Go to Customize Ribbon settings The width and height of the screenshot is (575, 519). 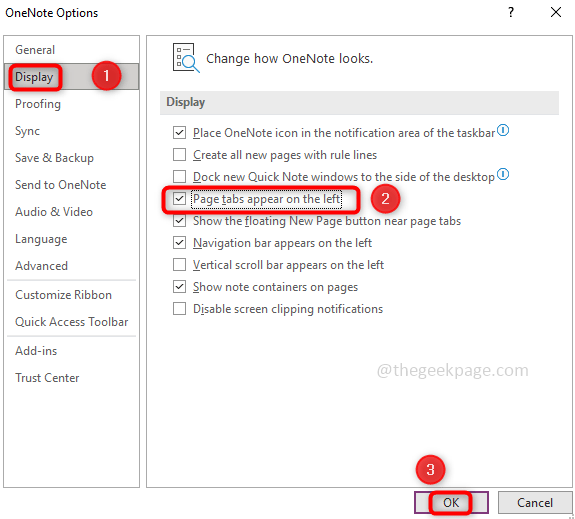(x=63, y=295)
